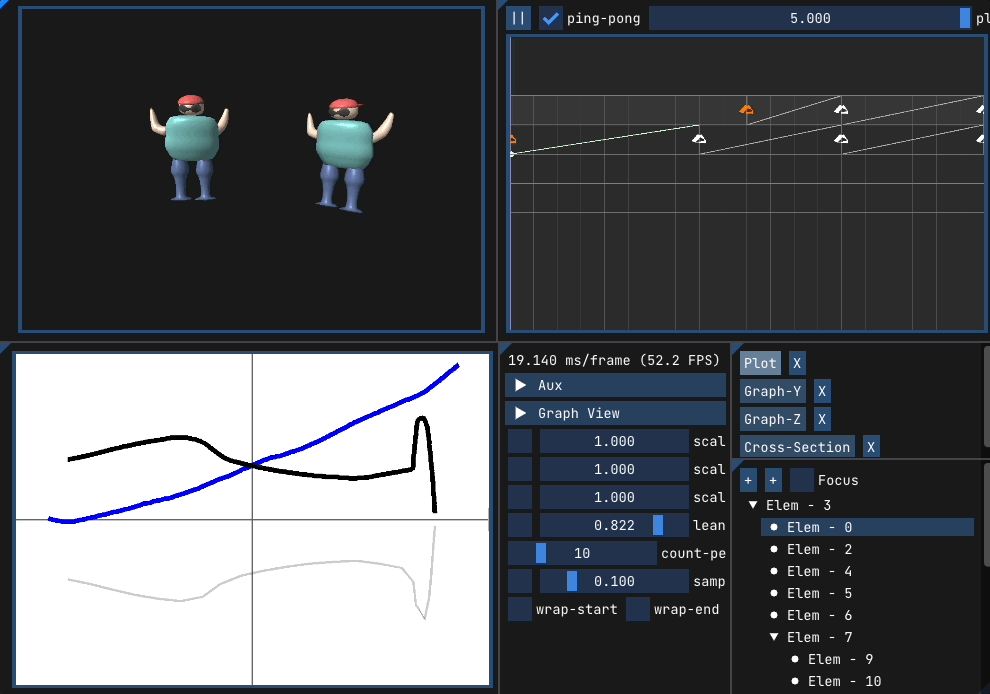
Task: Click the first scal 1.000 slider
Action: pyautogui.click(x=614, y=441)
